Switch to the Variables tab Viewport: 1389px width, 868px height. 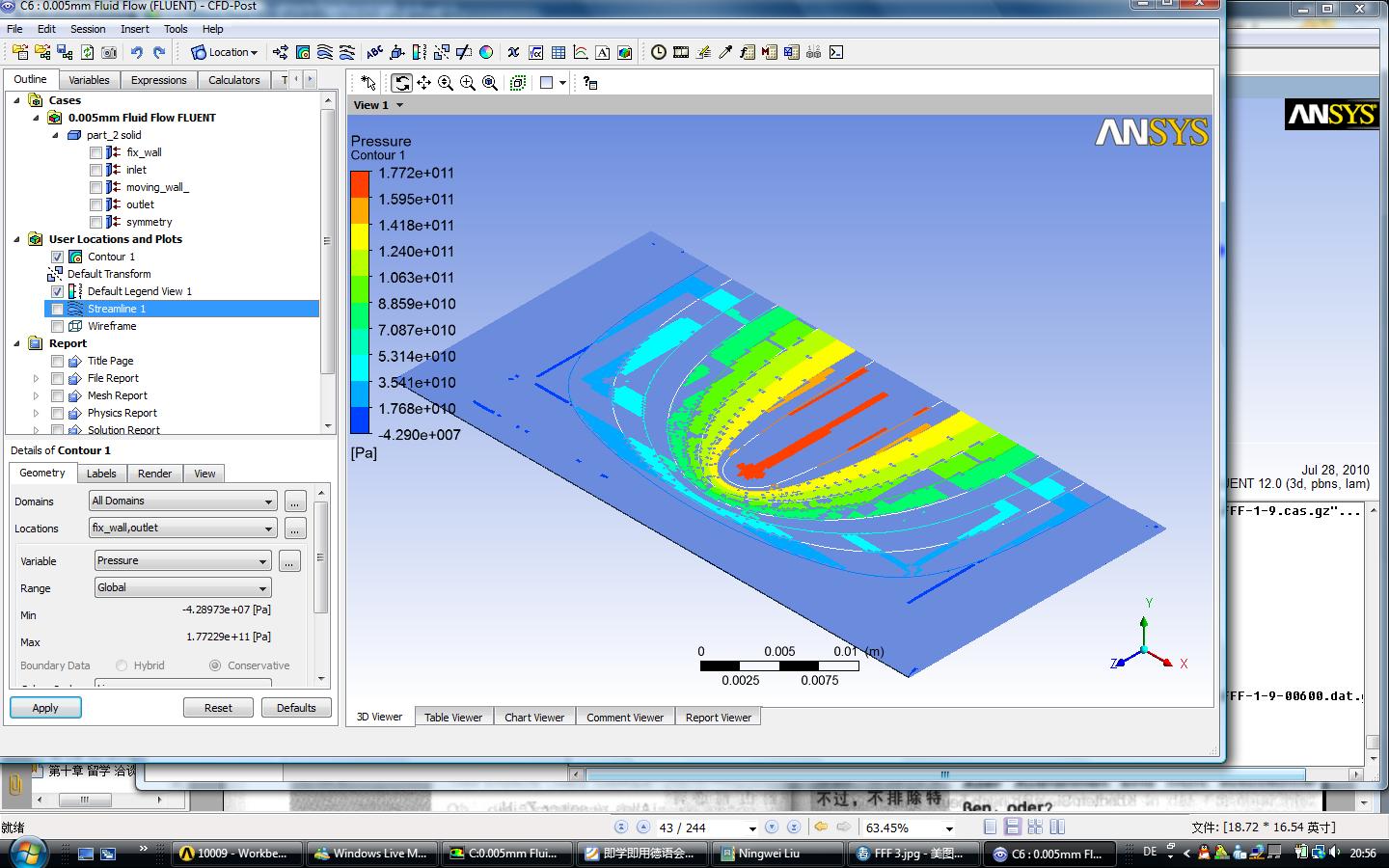89,80
